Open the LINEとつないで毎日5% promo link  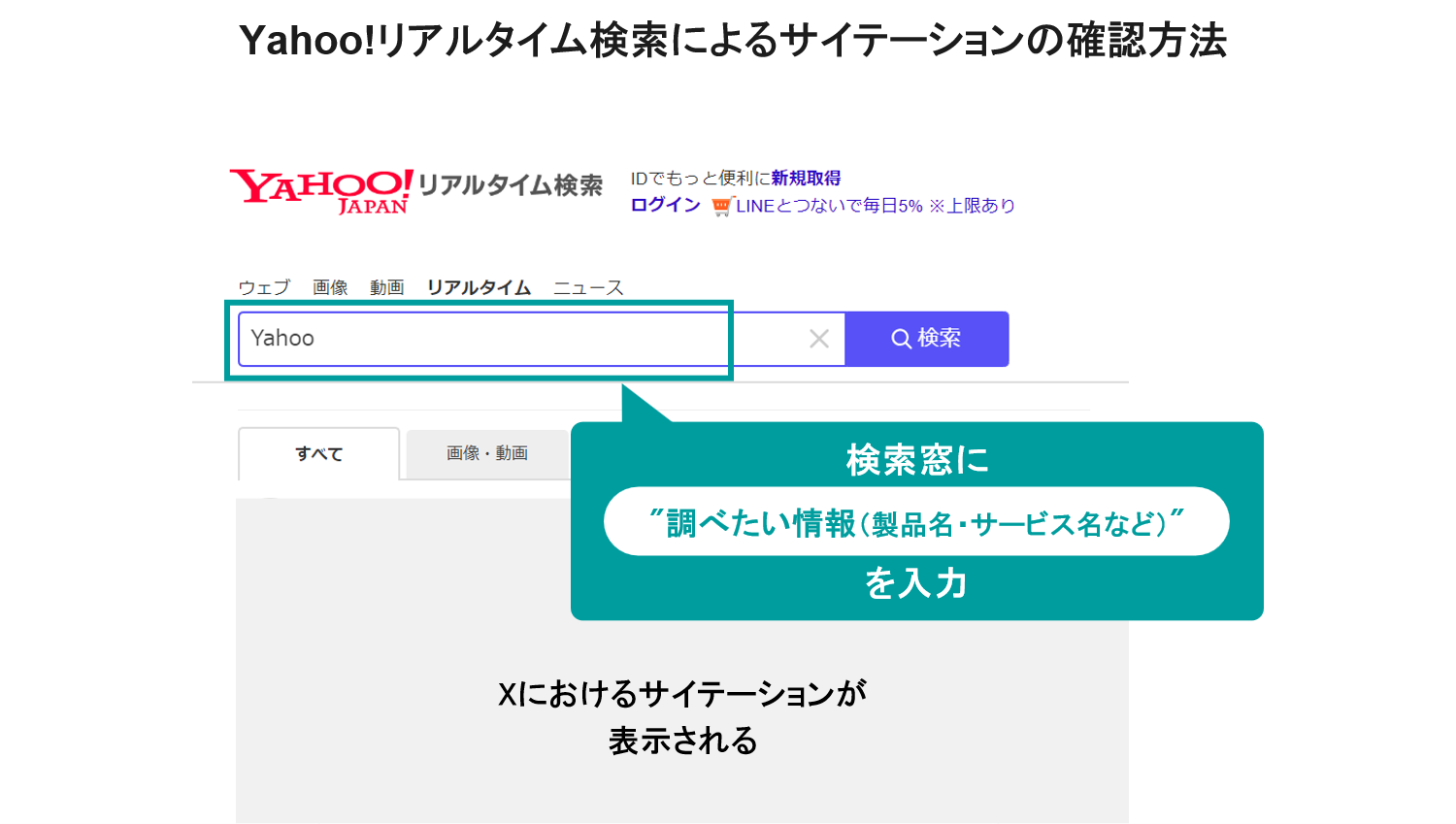(876, 206)
